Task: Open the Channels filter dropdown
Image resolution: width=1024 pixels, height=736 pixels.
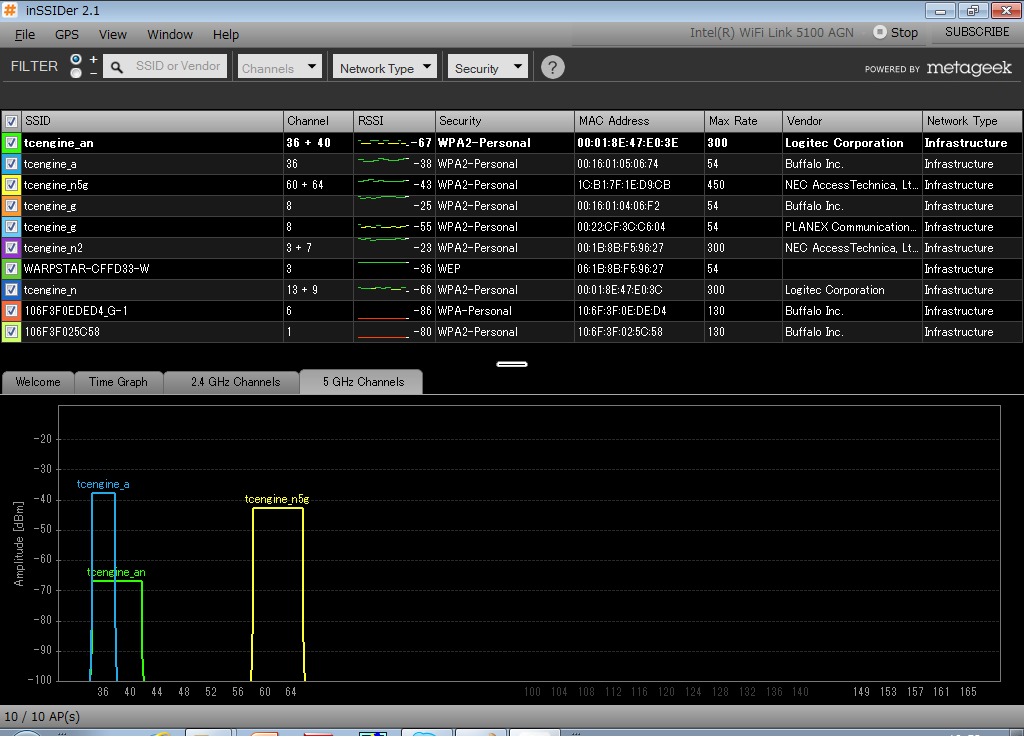Action: pos(280,67)
